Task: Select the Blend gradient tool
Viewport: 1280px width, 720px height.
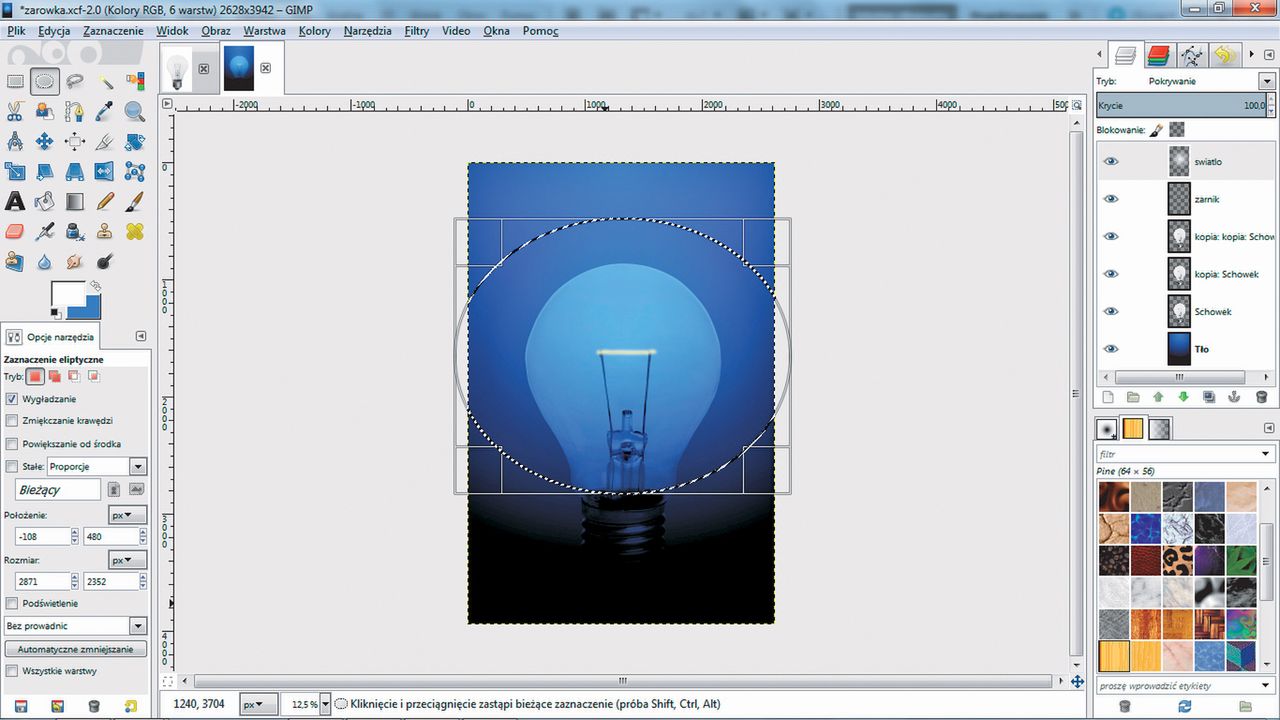Action: 75,202
